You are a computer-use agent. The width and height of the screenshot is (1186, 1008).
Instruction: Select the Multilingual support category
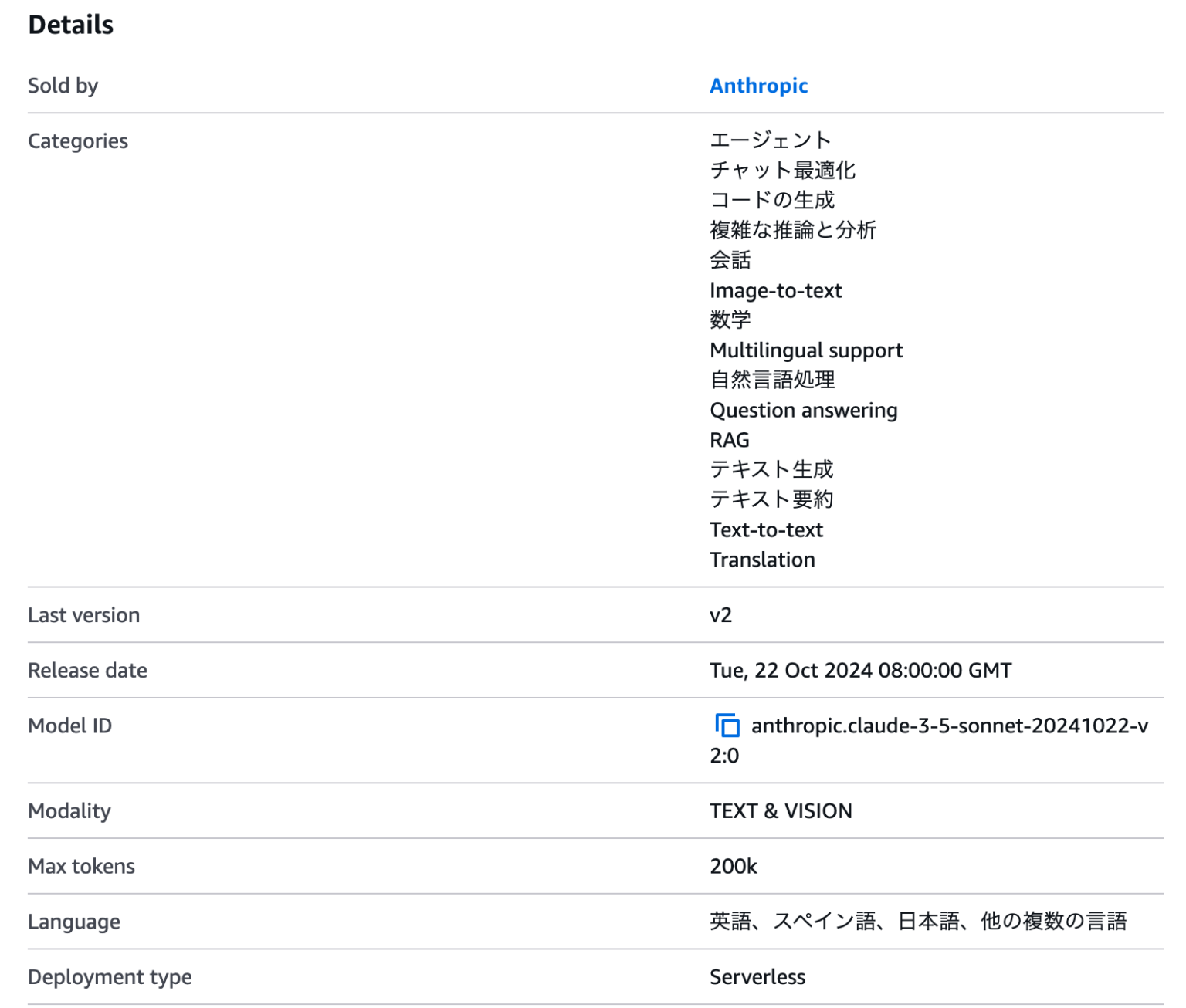[806, 350]
